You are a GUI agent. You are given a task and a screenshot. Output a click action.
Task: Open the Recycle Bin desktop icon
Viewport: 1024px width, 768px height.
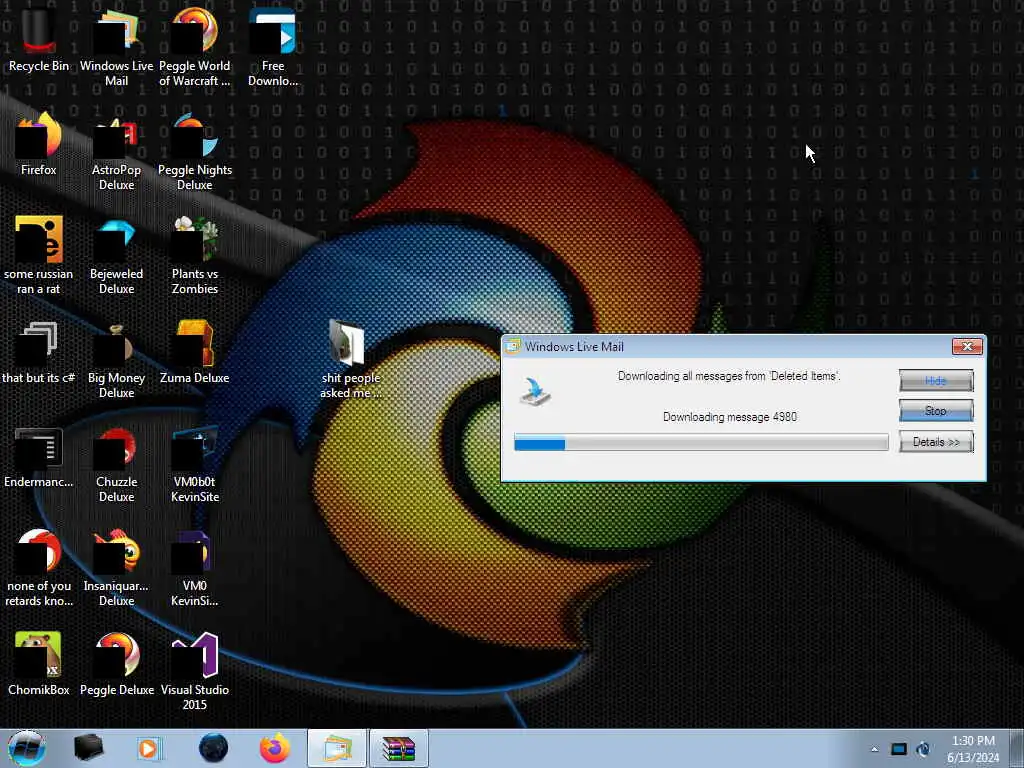pyautogui.click(x=39, y=40)
